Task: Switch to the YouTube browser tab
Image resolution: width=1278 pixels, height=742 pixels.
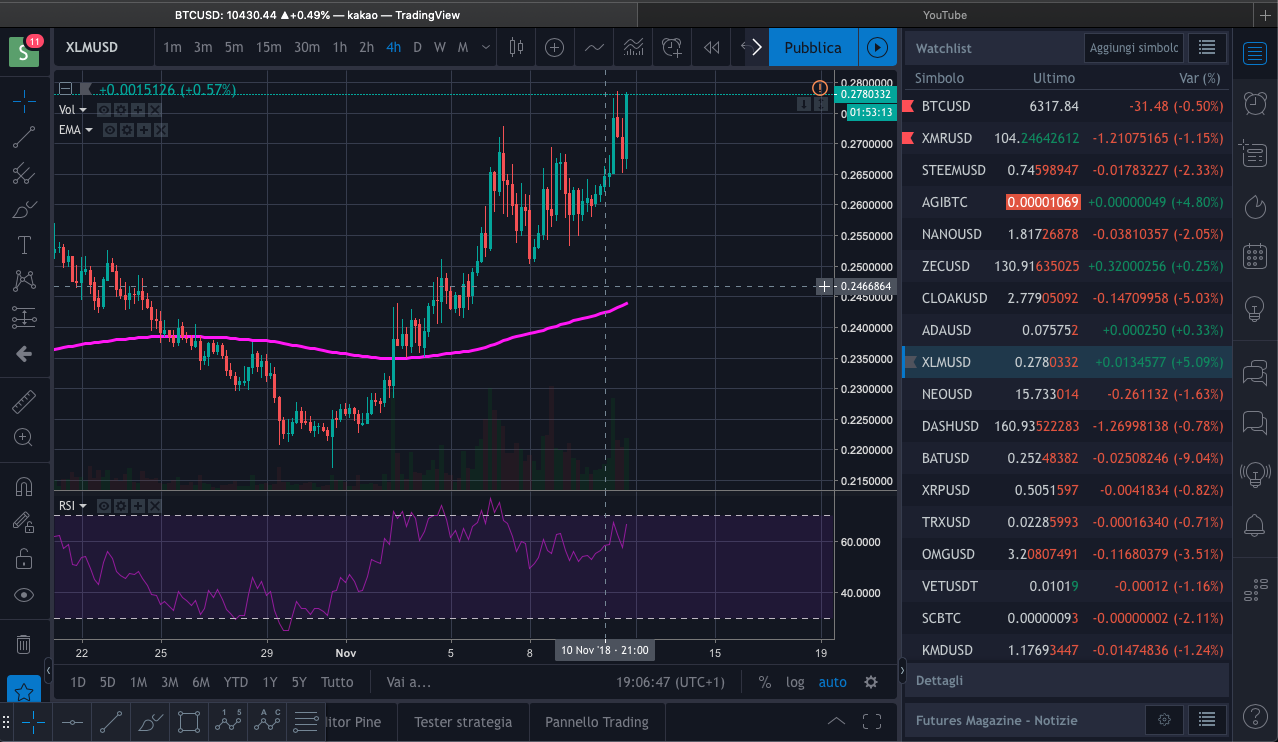Action: tap(944, 15)
